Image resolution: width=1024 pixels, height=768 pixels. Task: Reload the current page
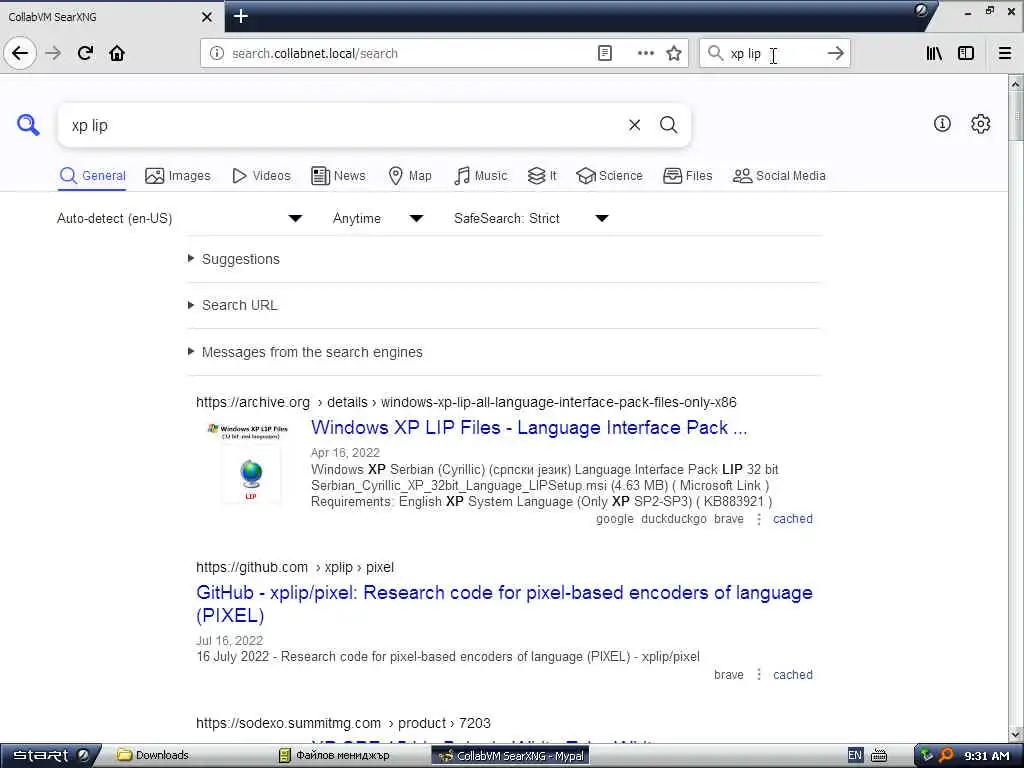tap(85, 53)
